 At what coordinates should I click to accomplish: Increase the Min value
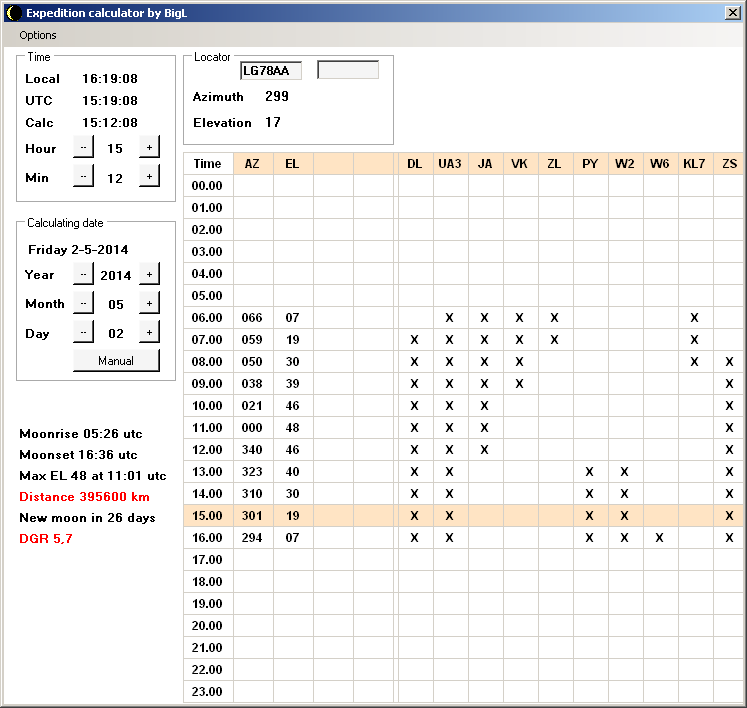[x=148, y=177]
